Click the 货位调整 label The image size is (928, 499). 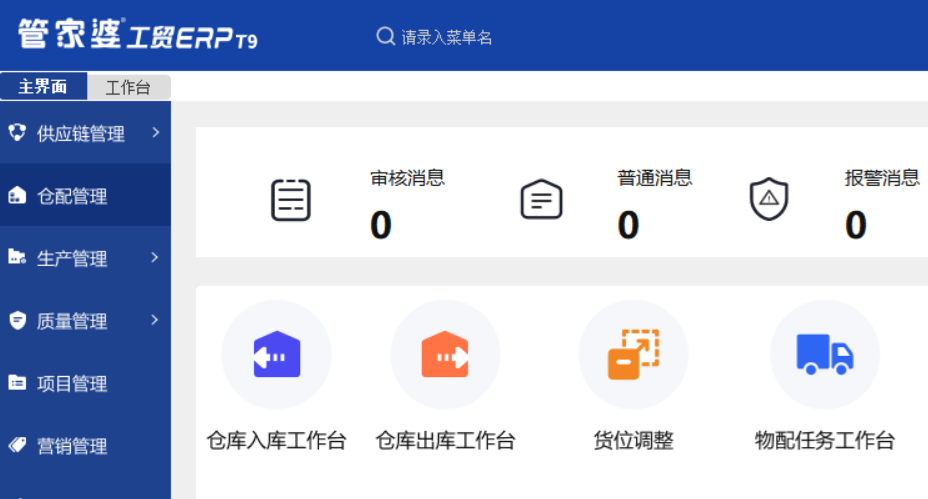633,440
